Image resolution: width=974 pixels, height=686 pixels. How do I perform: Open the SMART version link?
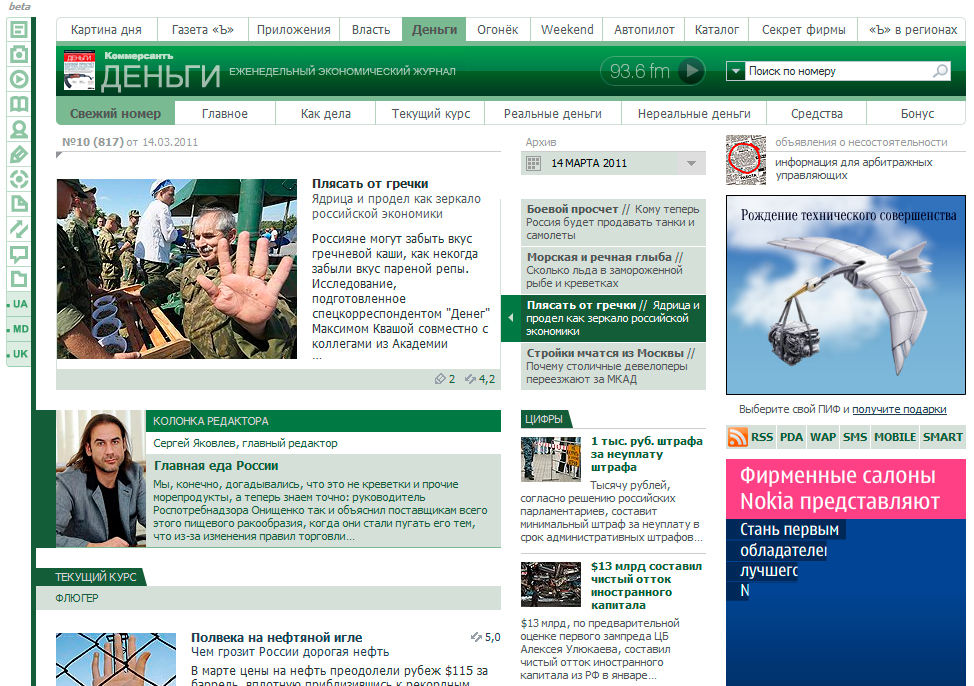point(942,437)
